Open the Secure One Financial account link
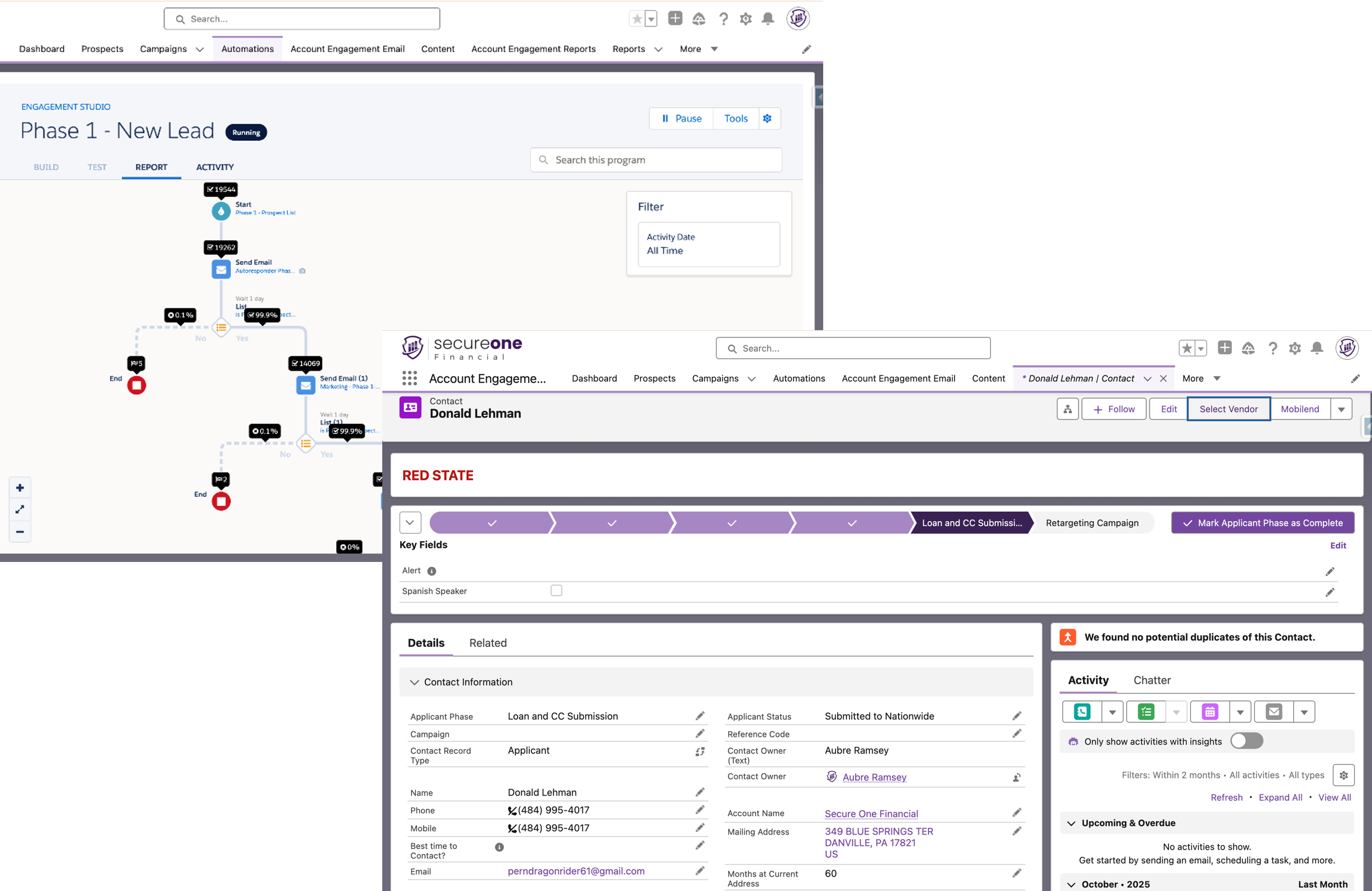This screenshot has height=891, width=1372. [x=871, y=814]
